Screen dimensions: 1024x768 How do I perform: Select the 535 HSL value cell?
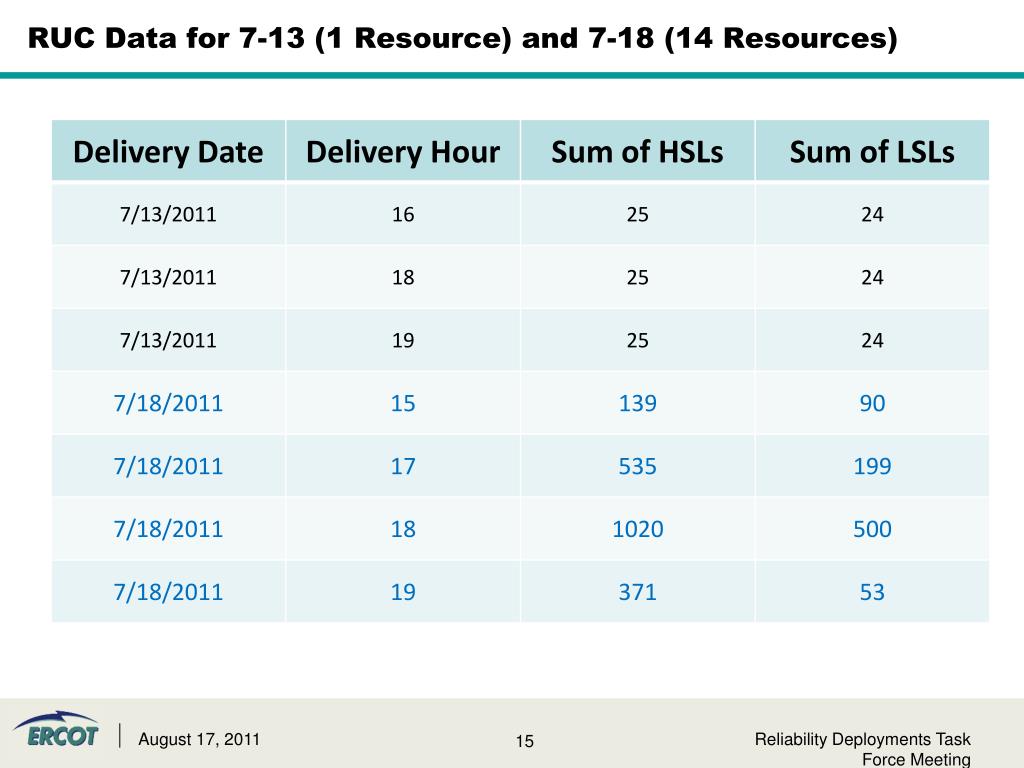click(x=637, y=466)
